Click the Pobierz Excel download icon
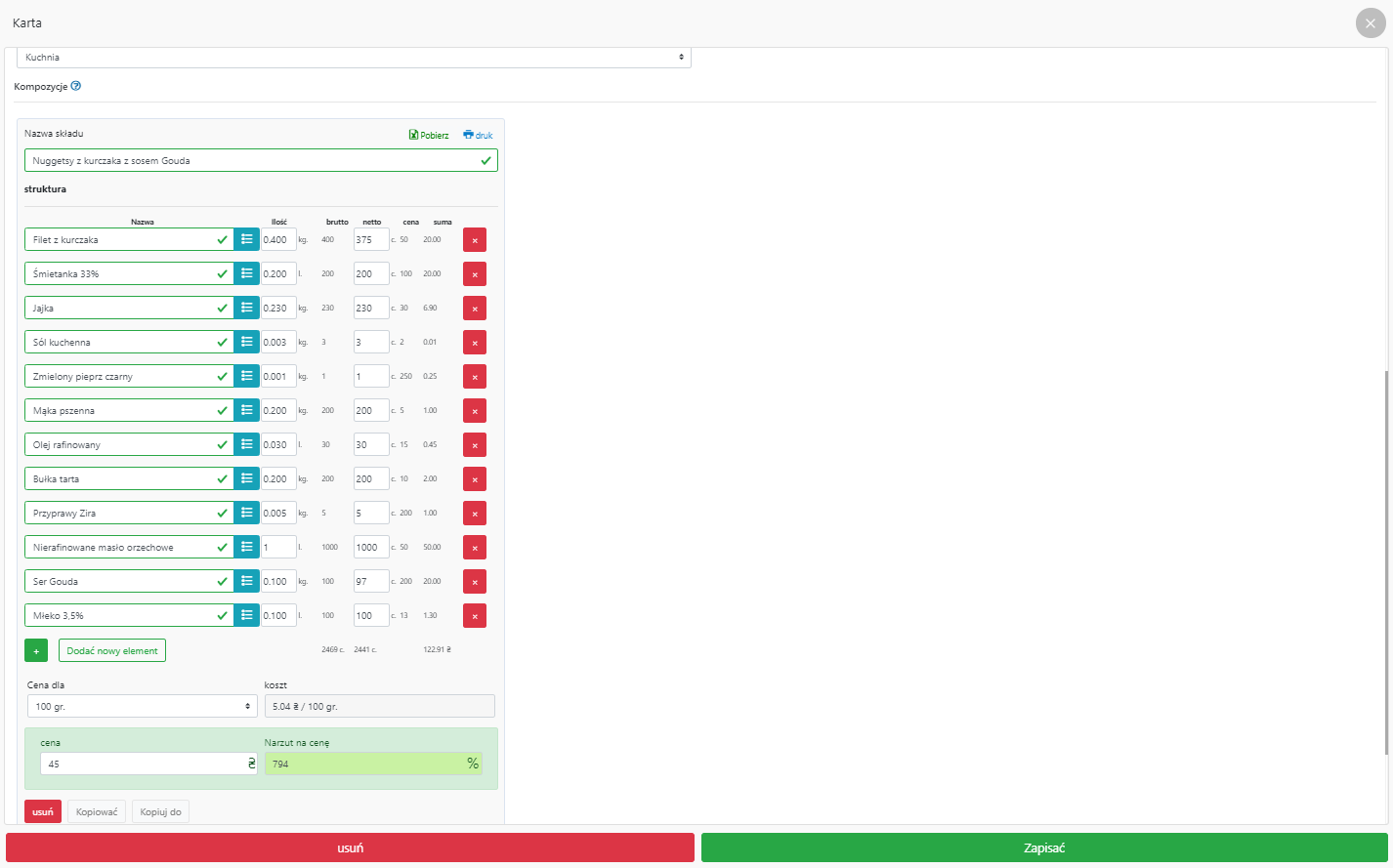 tap(413, 135)
